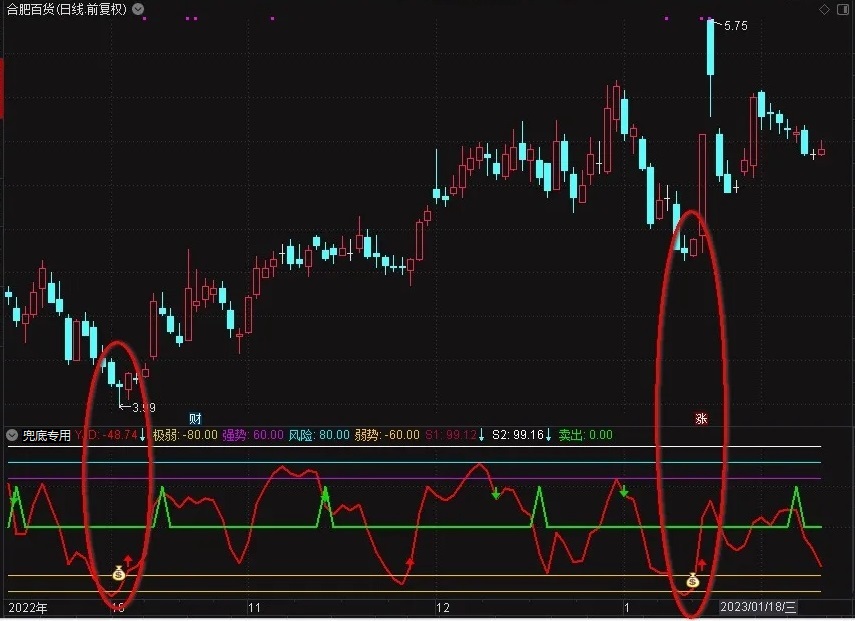Viewport: 855px width, 621px height.
Task: Select the money bag signal near October
Action: (119, 574)
